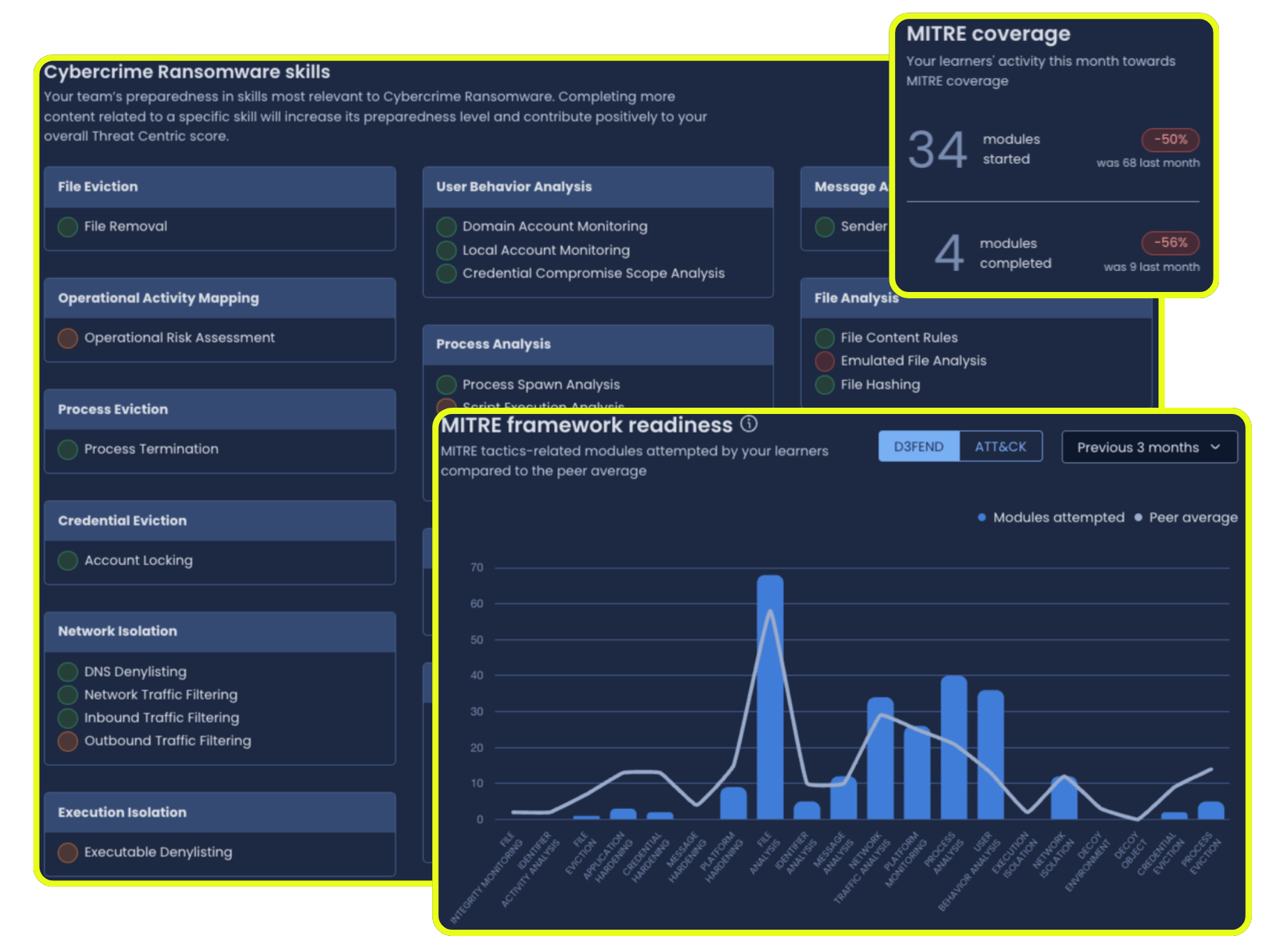This screenshot has width=1270, height=952.
Task: Click the chevron arrow in time range selector
Action: pos(1216,447)
